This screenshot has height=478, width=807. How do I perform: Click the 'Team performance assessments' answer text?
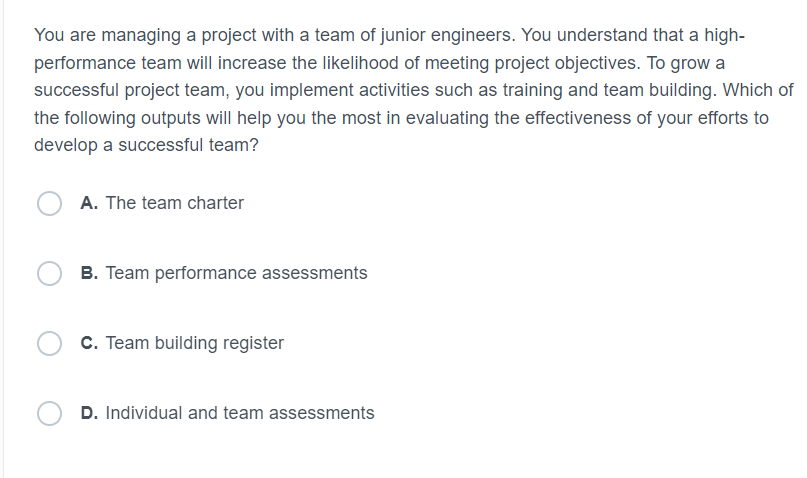(x=236, y=273)
